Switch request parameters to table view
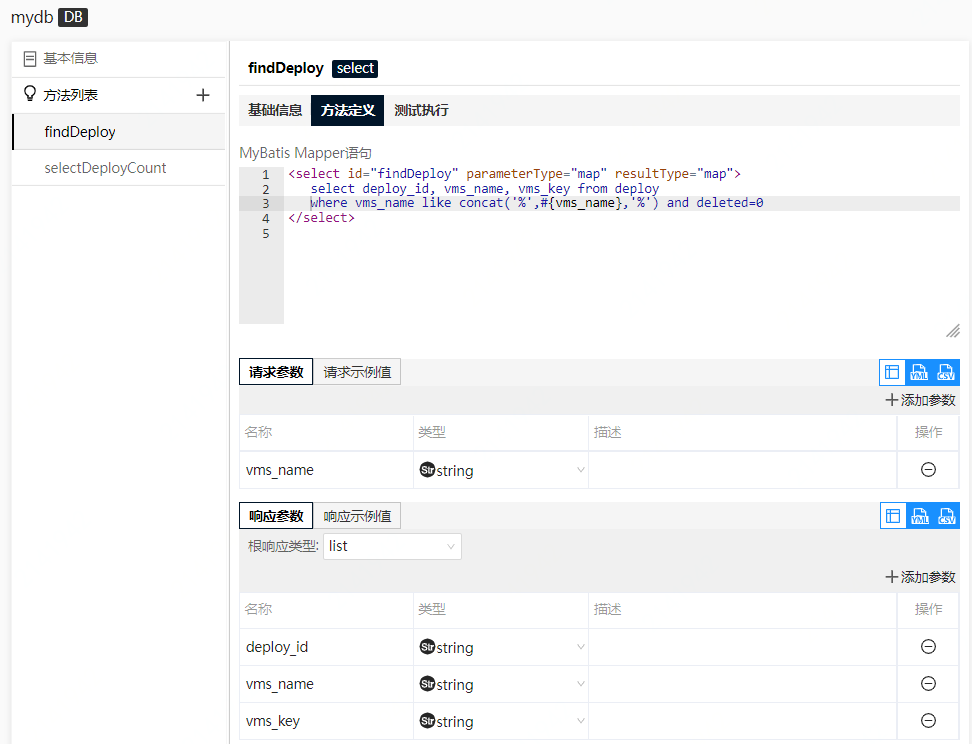Image resolution: width=972 pixels, height=744 pixels. tap(892, 373)
